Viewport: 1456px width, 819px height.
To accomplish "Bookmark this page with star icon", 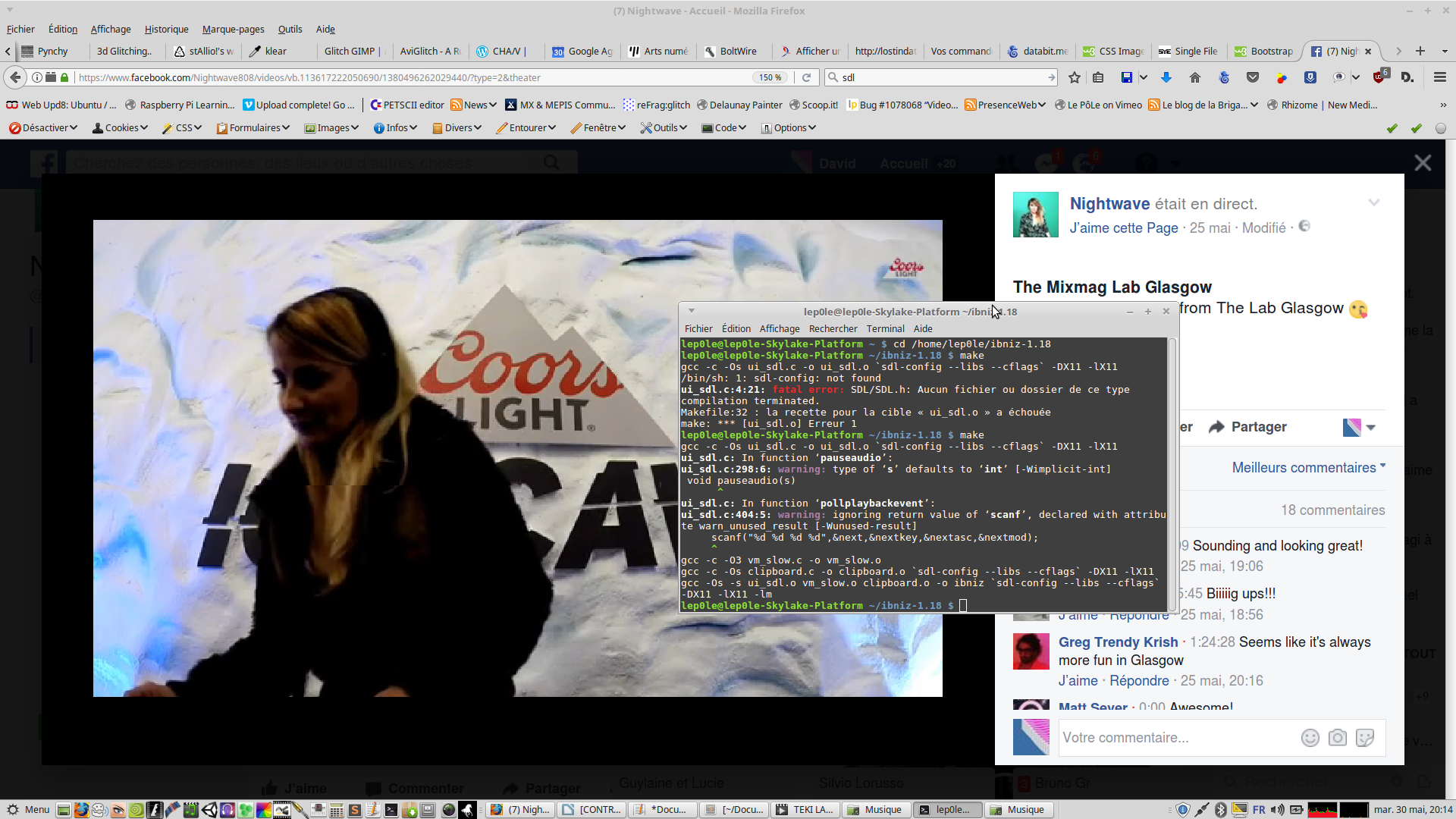I will 1074,77.
